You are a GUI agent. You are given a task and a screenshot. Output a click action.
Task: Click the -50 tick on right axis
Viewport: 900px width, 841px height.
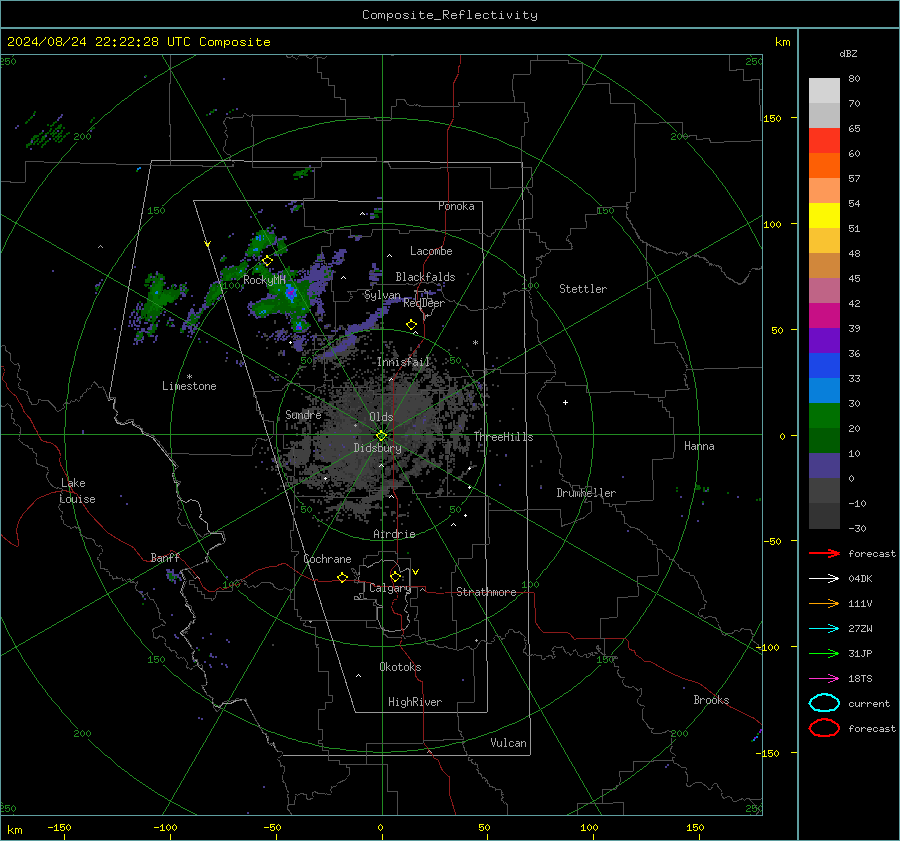click(773, 541)
